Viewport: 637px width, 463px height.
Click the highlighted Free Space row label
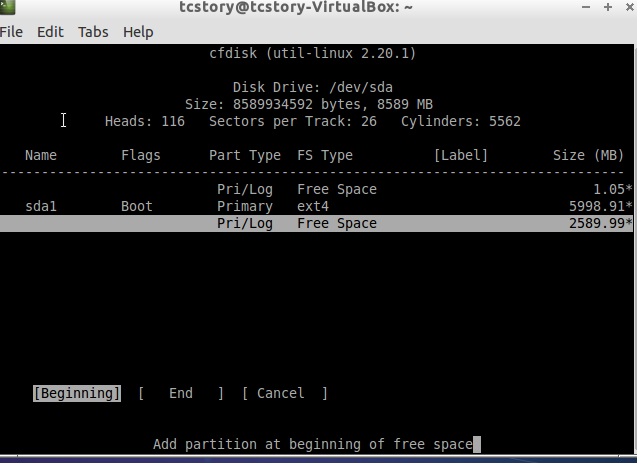[x=337, y=223]
